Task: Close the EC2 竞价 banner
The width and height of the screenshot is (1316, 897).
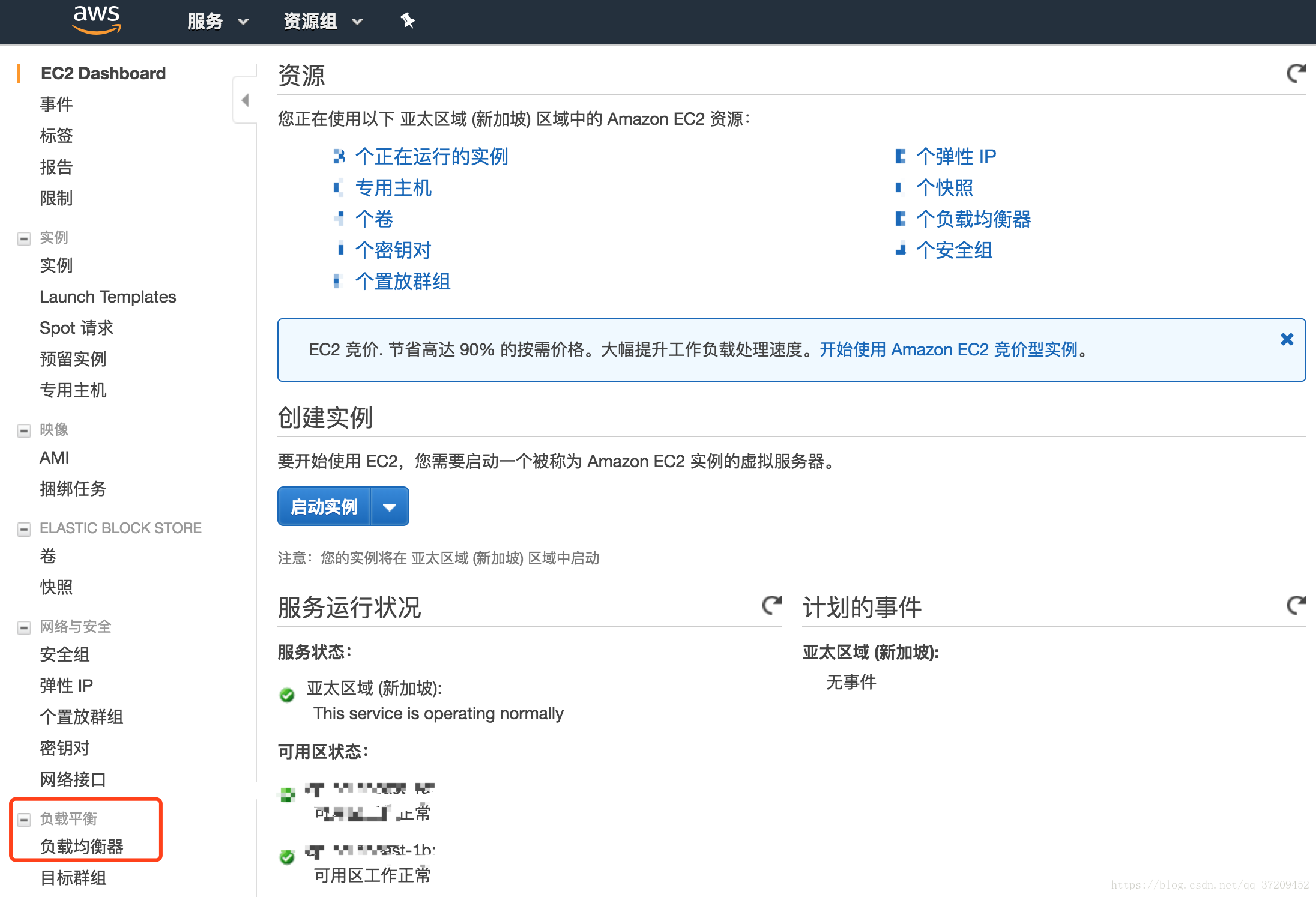Action: [1287, 339]
